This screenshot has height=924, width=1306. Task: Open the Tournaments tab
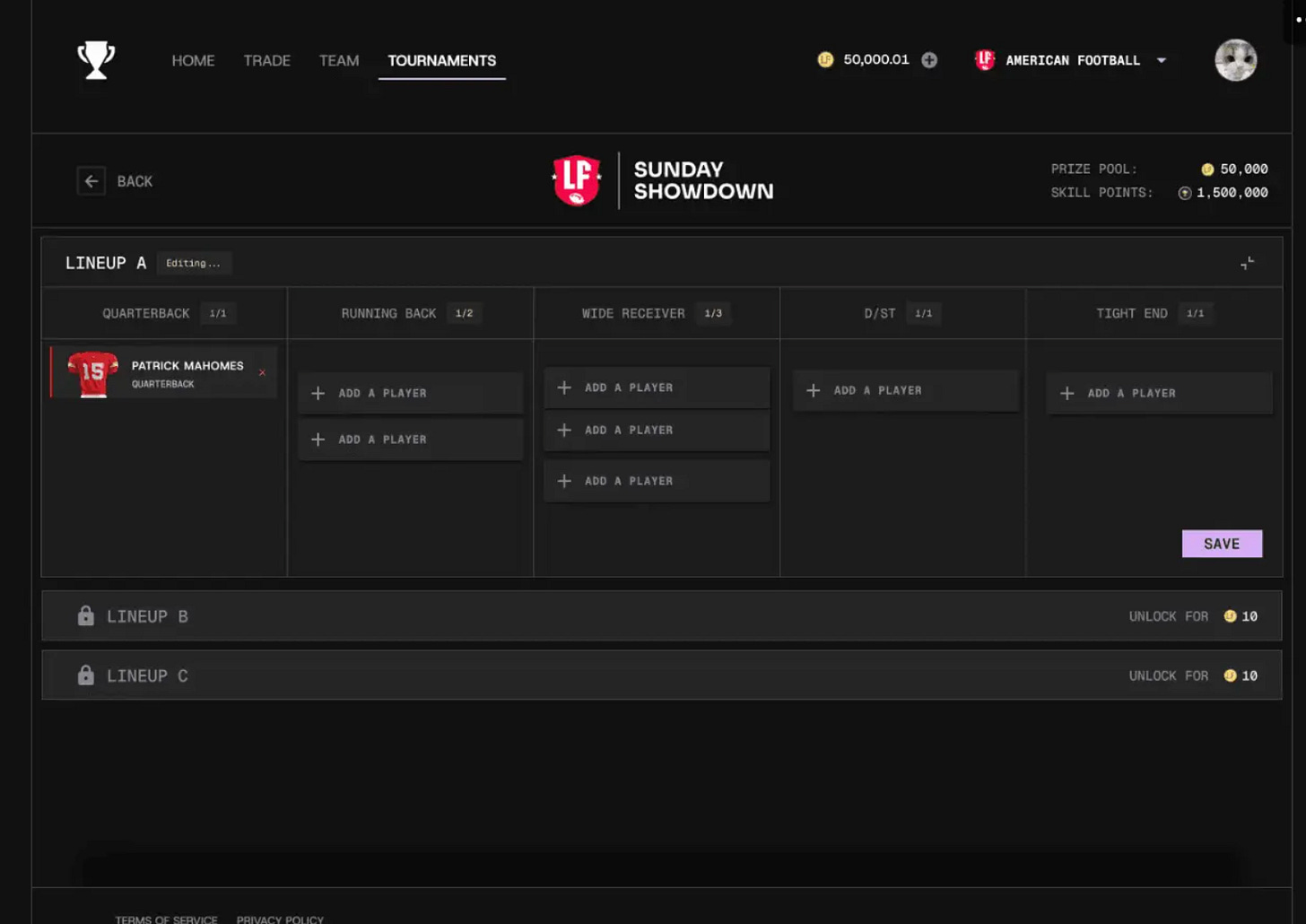tap(441, 60)
